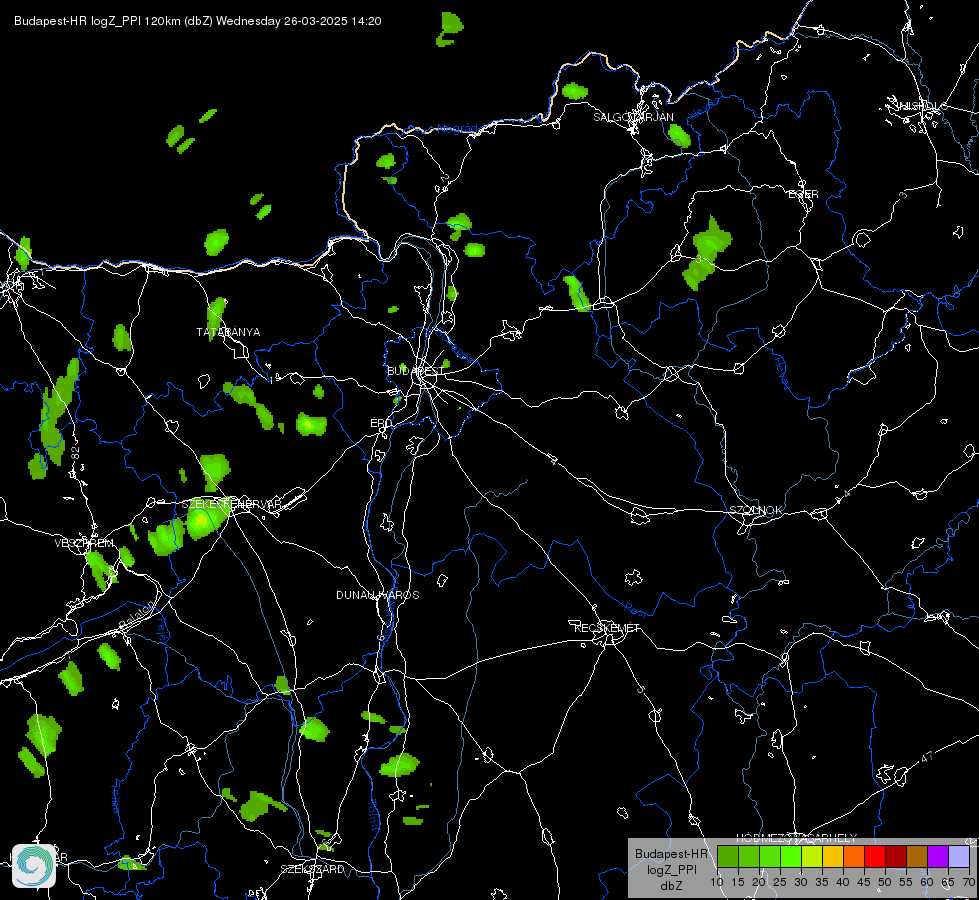The height and width of the screenshot is (900, 979).
Task: Select the brown 55-60 dBZ legend swatch
Action: click(x=917, y=856)
